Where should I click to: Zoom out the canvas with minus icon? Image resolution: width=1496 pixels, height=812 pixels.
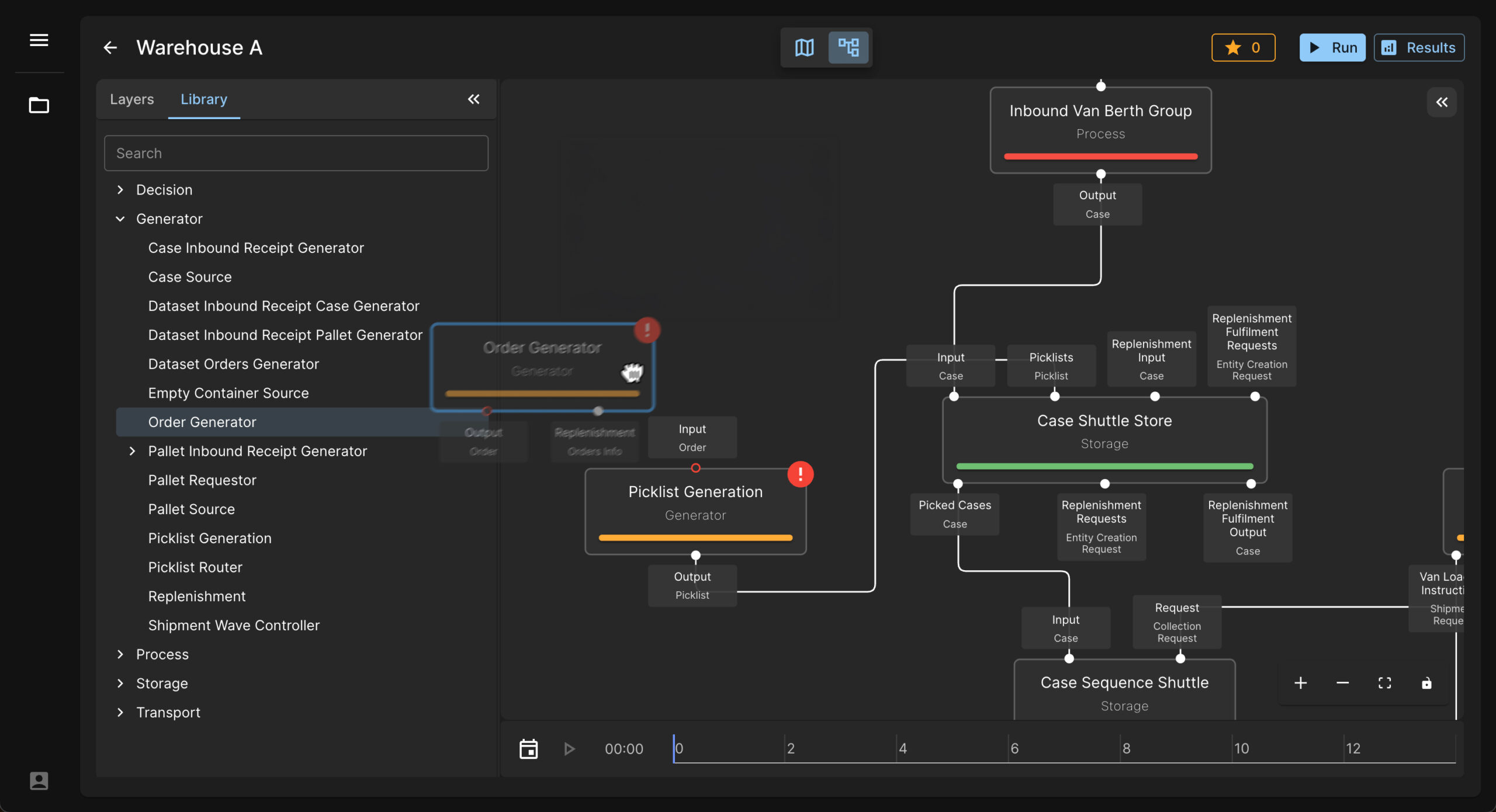[x=1342, y=683]
